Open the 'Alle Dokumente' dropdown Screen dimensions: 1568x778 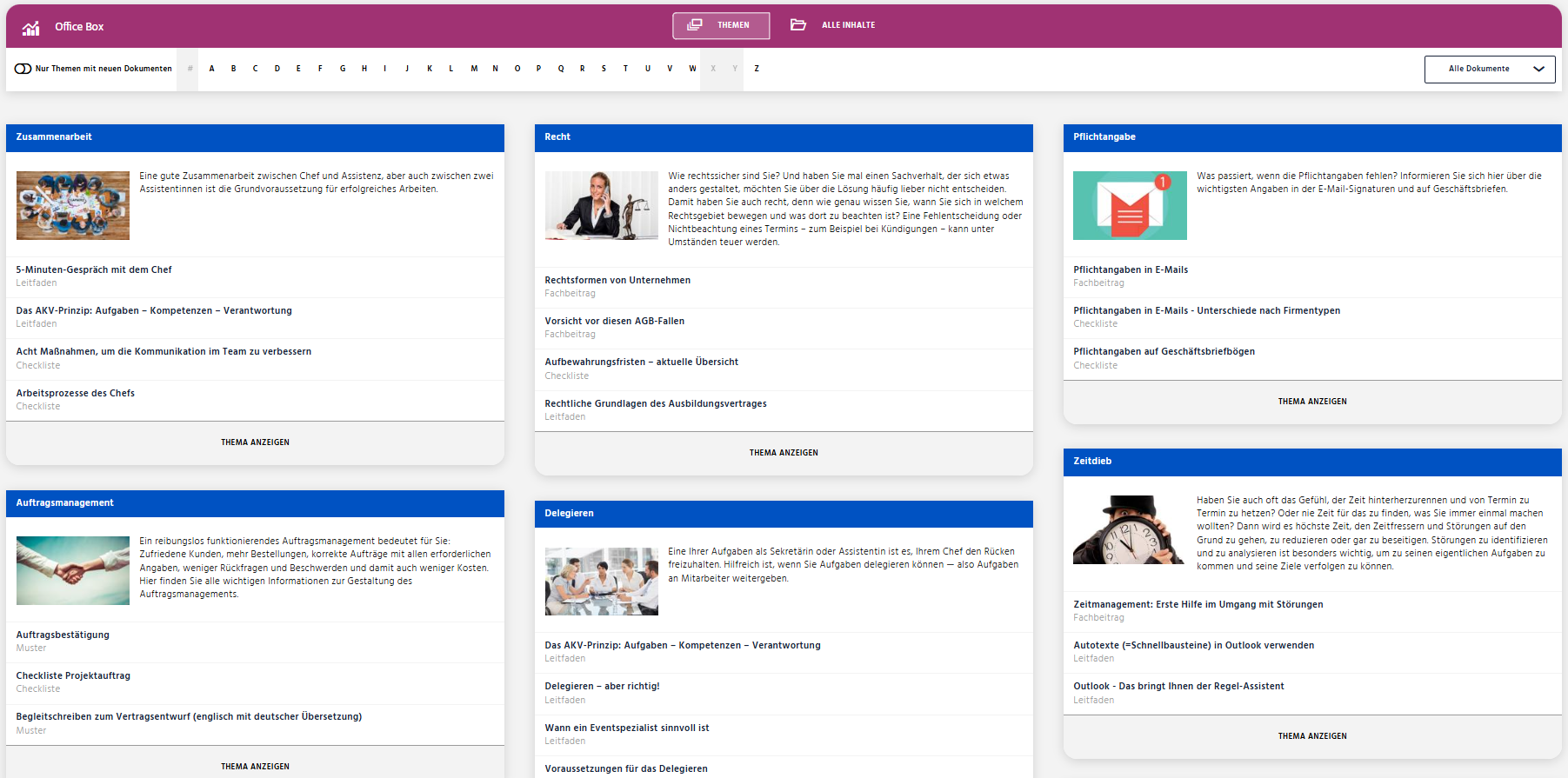click(1488, 69)
